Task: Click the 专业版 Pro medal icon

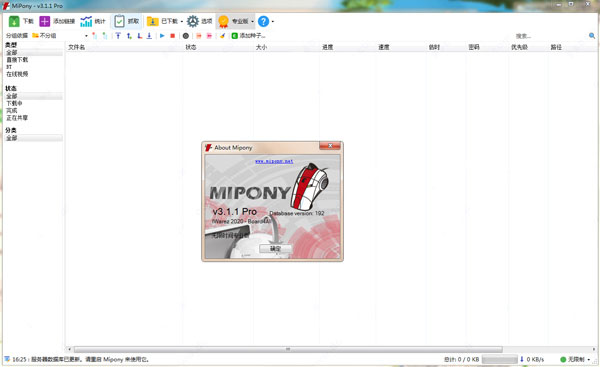Action: 223,21
